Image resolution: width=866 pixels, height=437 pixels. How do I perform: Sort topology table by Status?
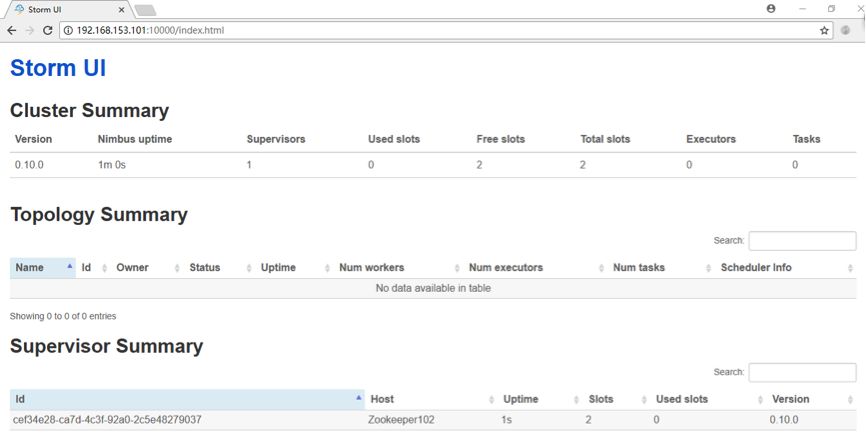point(219,267)
